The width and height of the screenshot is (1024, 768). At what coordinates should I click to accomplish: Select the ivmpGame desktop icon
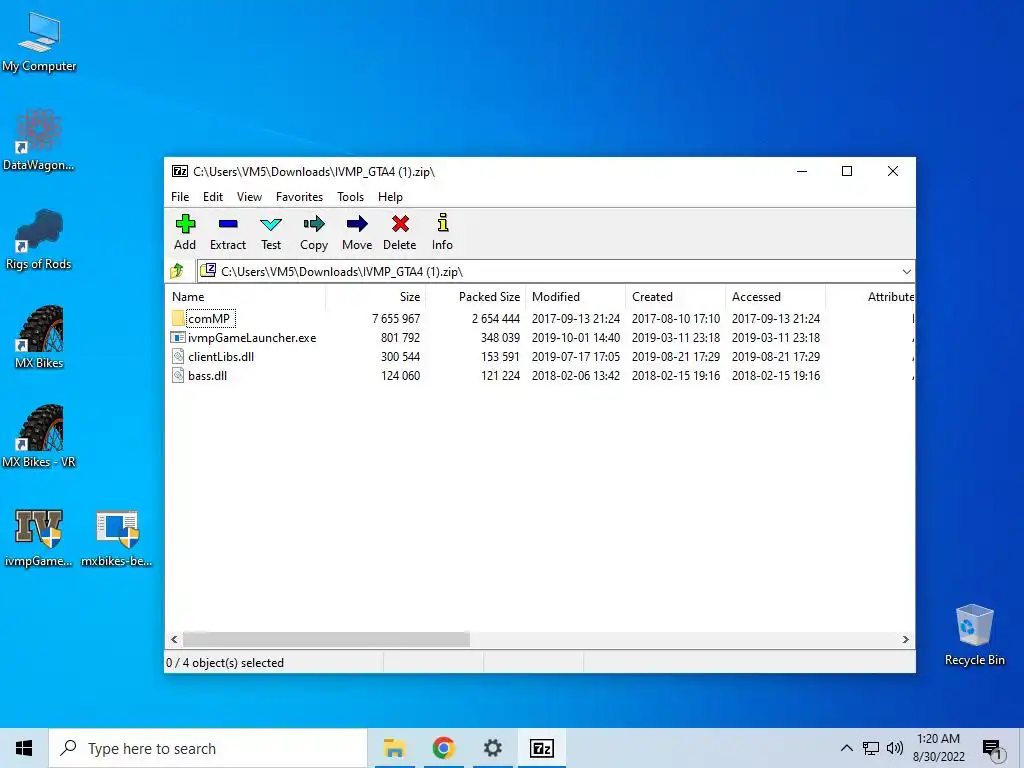(x=39, y=537)
